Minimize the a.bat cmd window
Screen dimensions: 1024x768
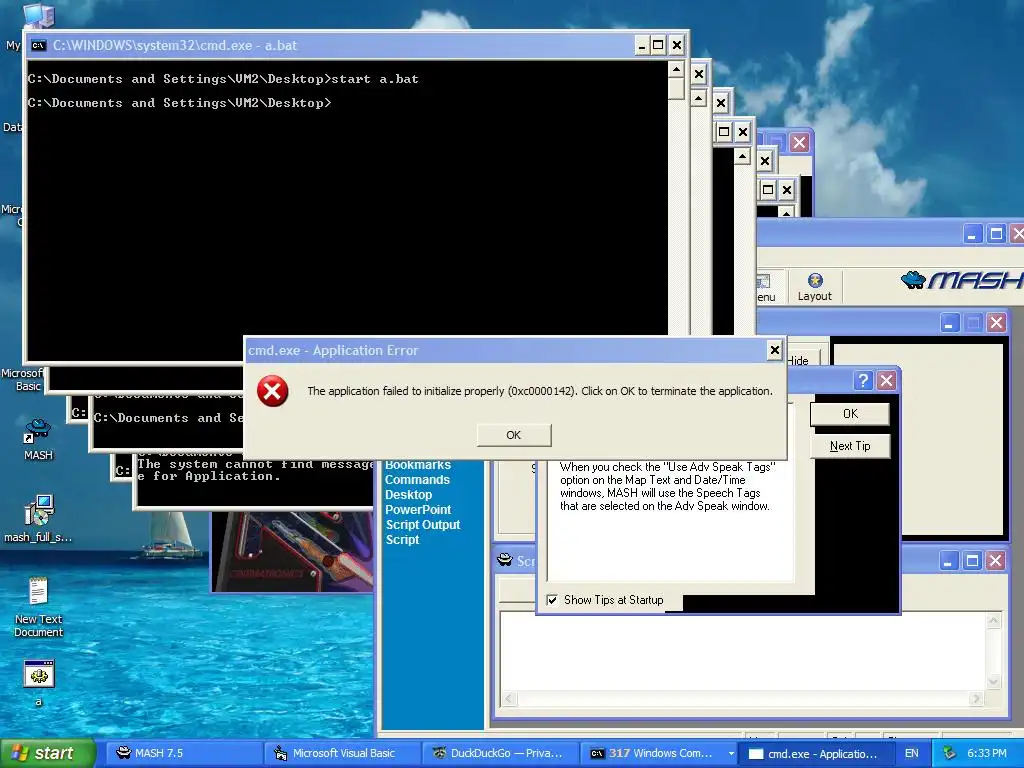[x=641, y=45]
